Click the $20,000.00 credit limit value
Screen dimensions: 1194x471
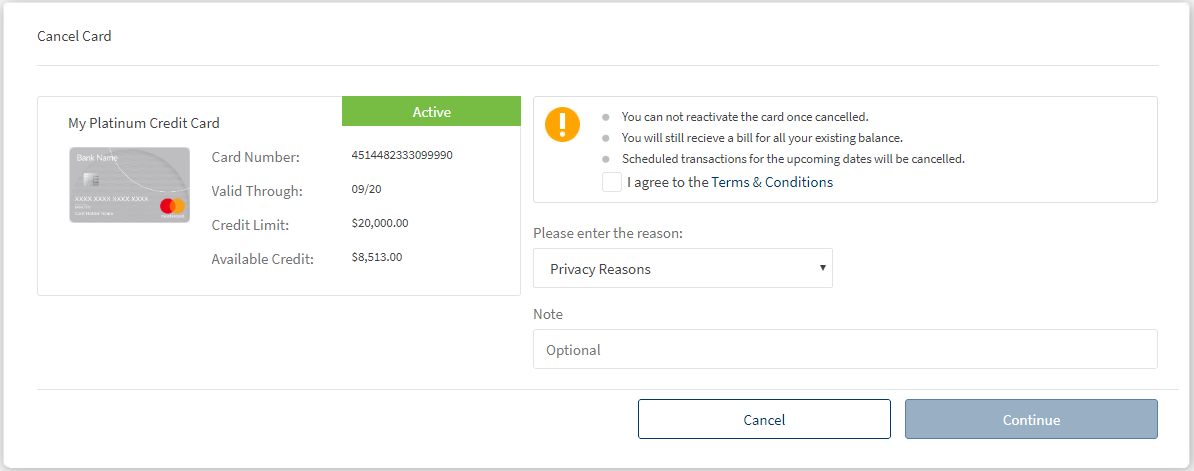[380, 223]
